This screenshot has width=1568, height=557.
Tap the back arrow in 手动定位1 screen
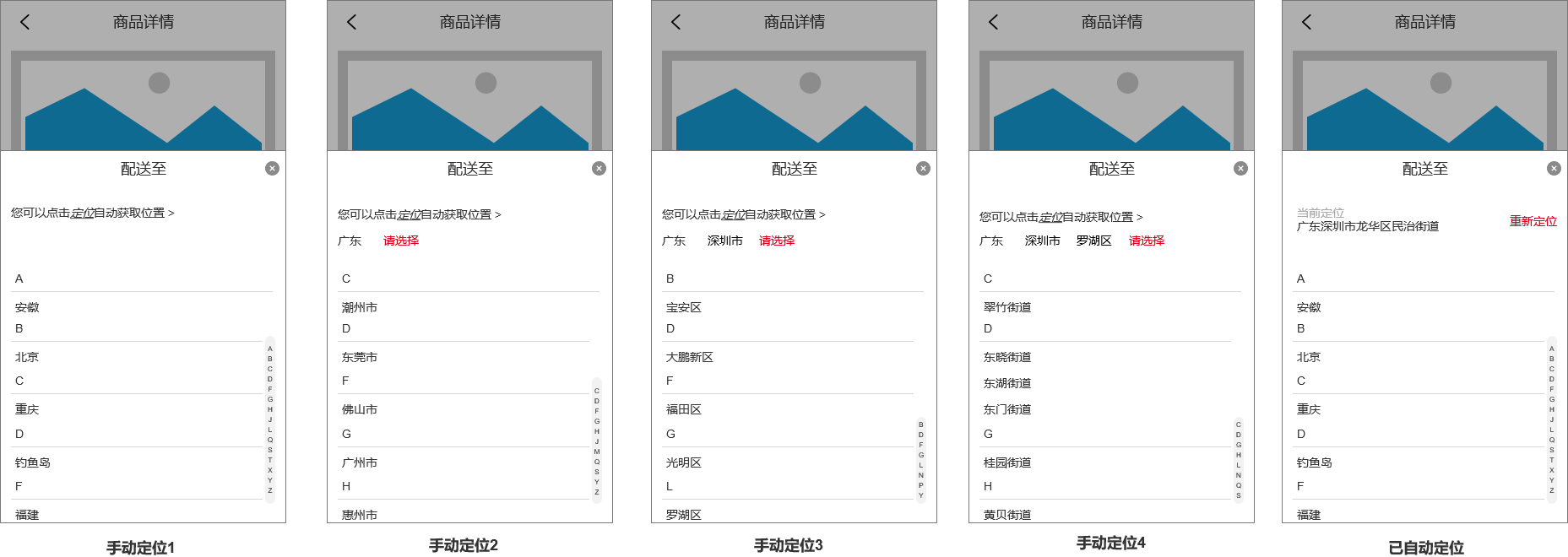tap(24, 22)
